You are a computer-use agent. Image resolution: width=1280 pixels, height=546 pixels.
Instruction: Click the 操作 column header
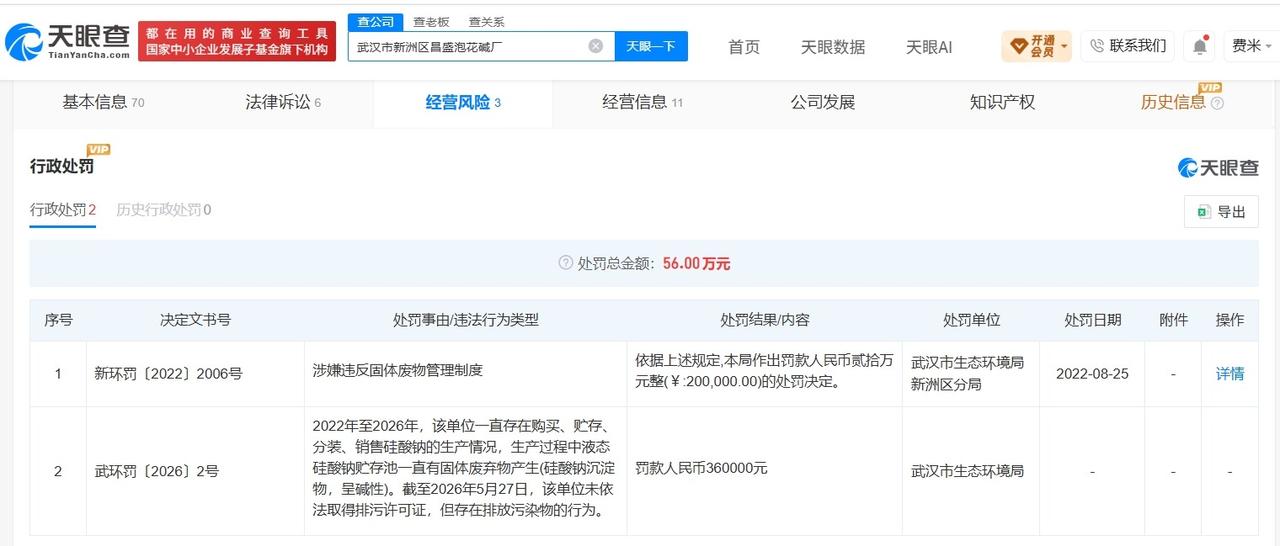coord(1230,320)
